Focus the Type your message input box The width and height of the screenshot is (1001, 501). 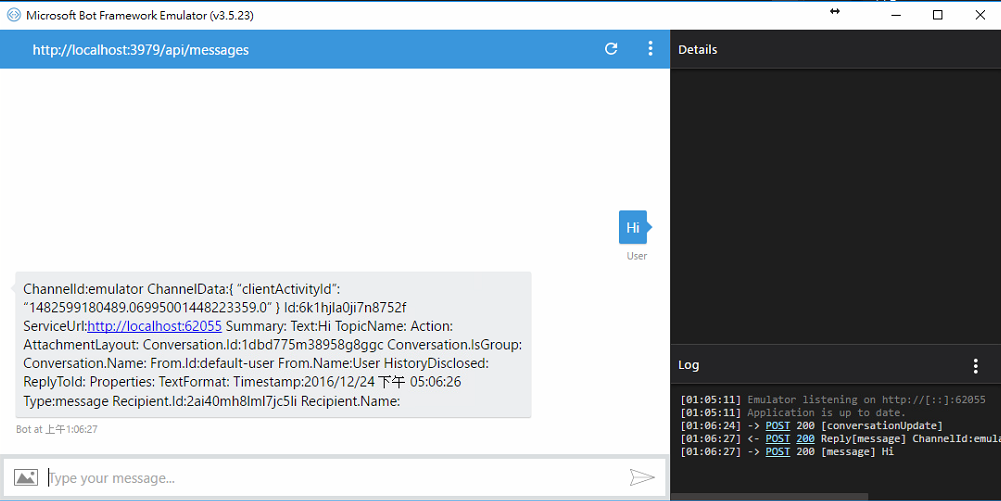(336, 478)
